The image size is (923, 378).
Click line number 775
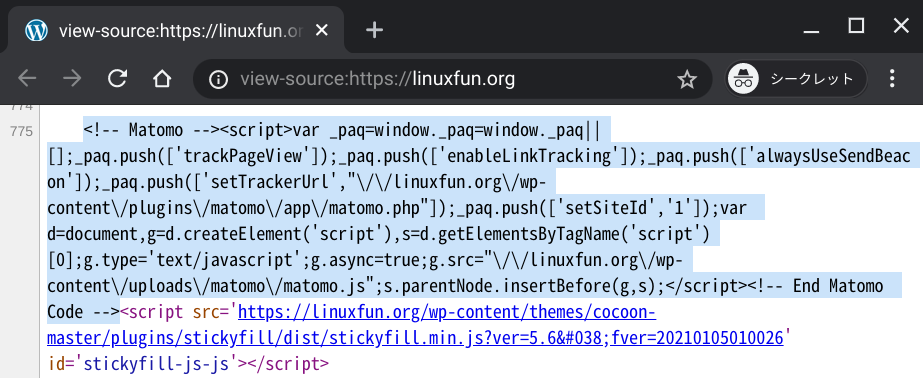[22, 131]
